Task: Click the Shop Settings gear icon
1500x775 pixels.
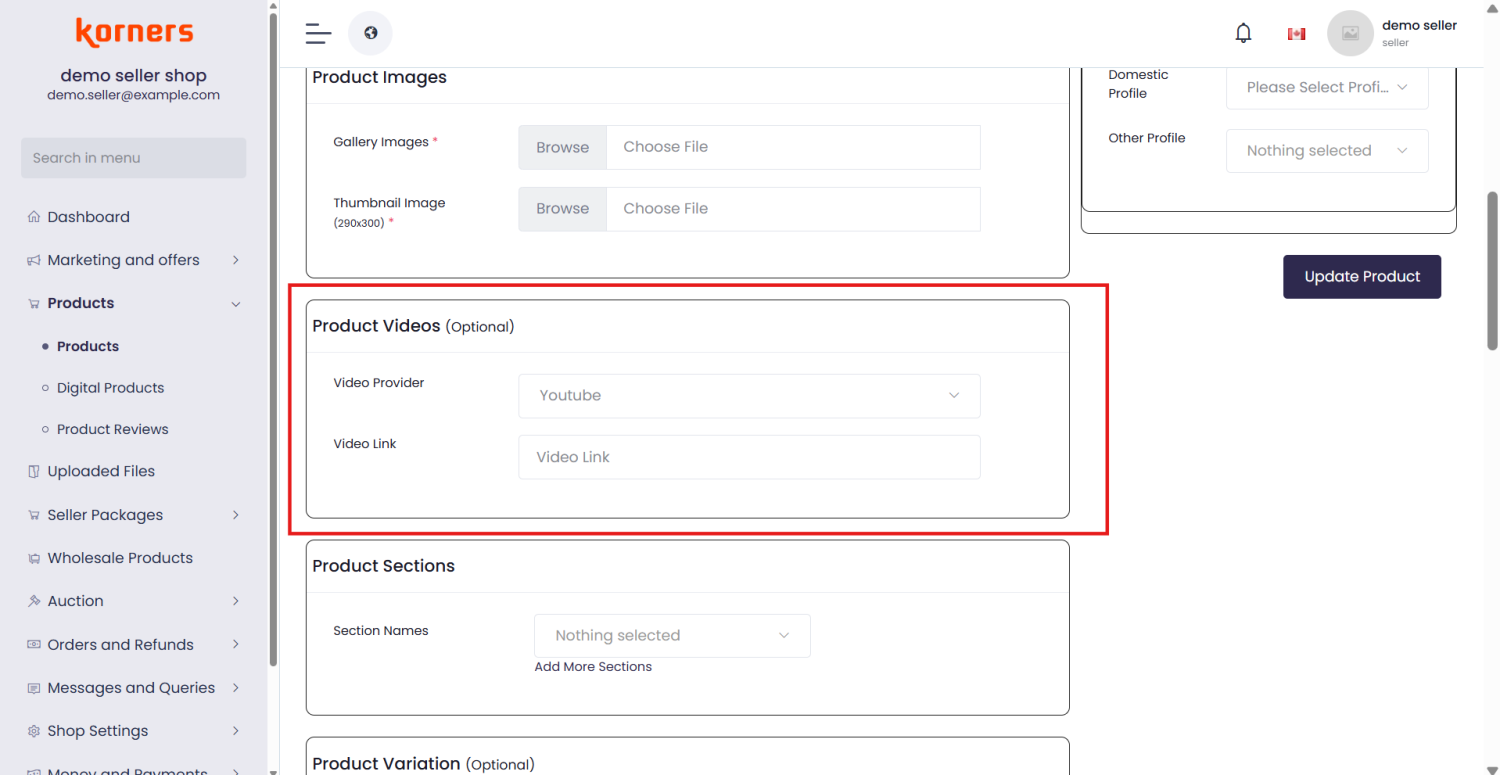Action: [34, 731]
